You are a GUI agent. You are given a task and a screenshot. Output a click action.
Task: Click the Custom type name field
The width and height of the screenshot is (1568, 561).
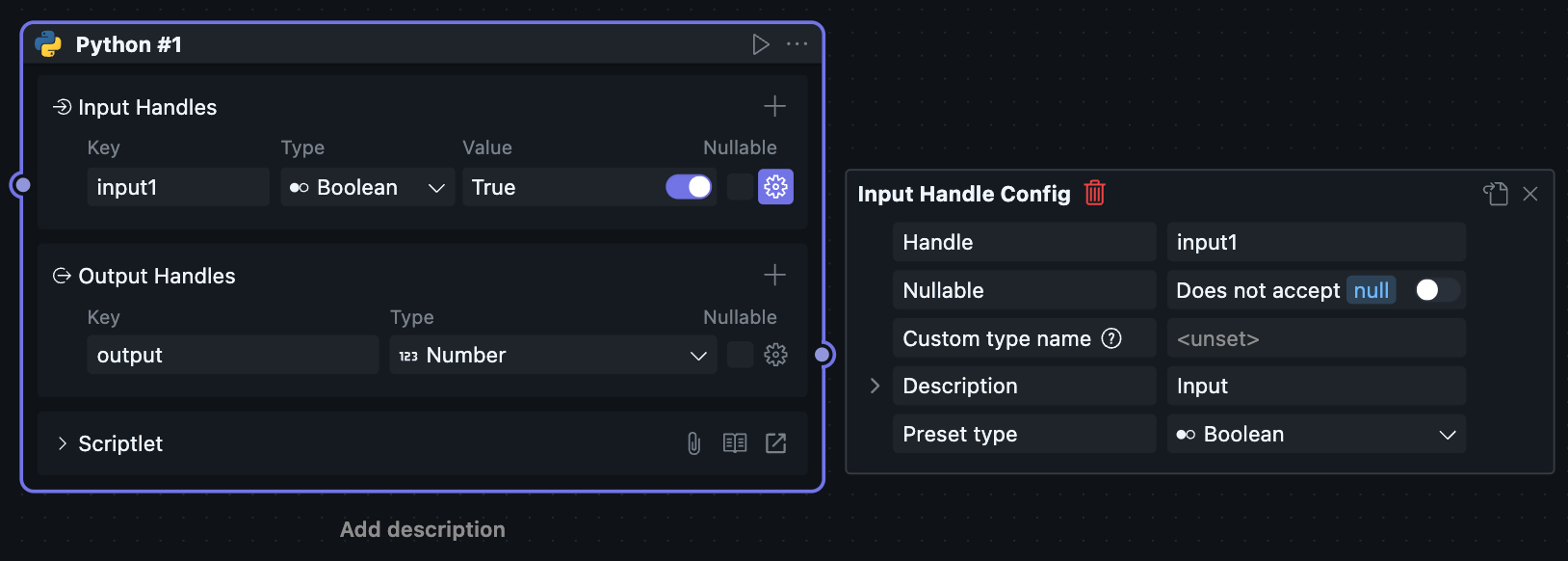coord(1316,338)
